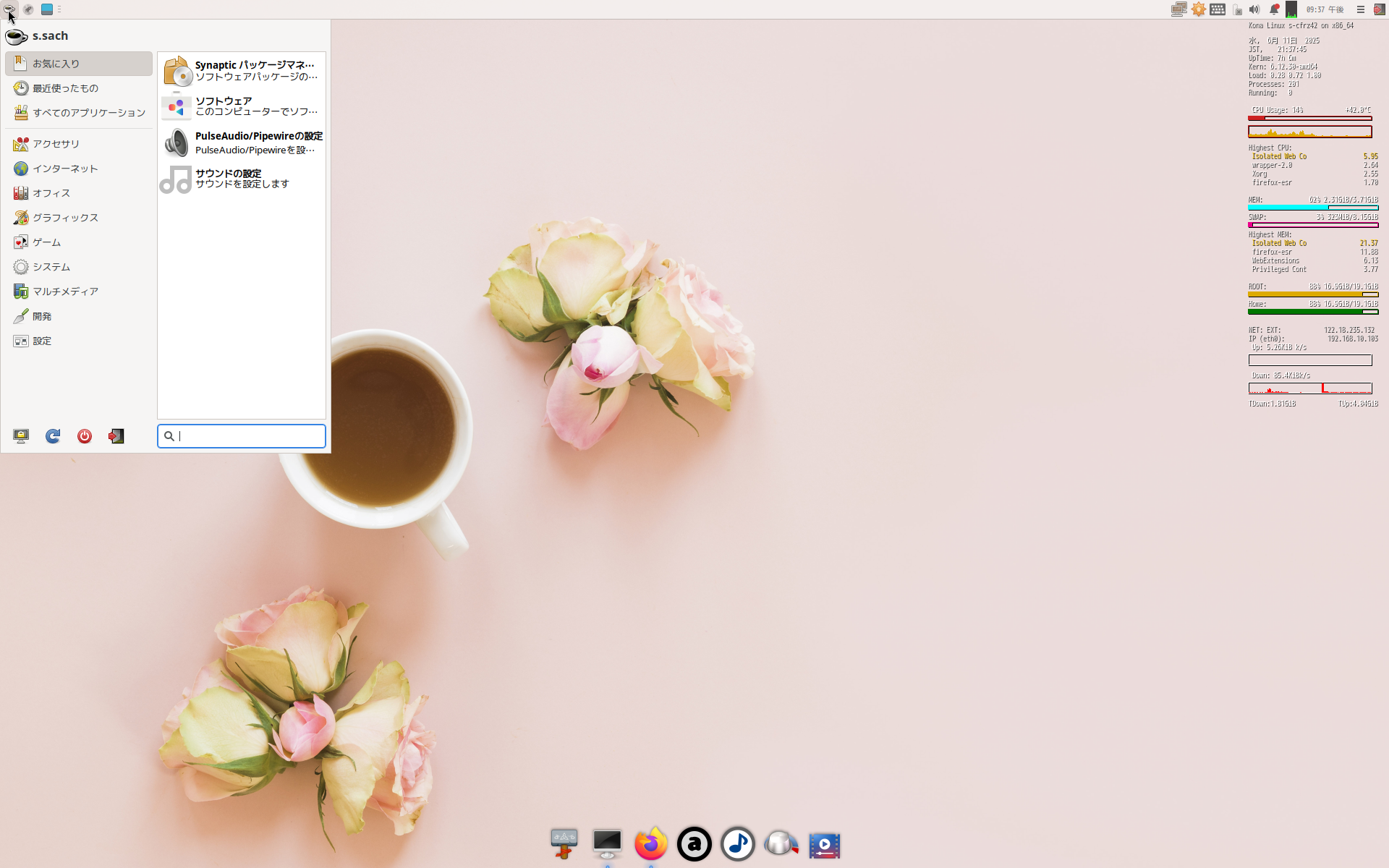The width and height of the screenshot is (1389, 868).
Task: Click the volume speaker tray icon
Action: 1254,9
